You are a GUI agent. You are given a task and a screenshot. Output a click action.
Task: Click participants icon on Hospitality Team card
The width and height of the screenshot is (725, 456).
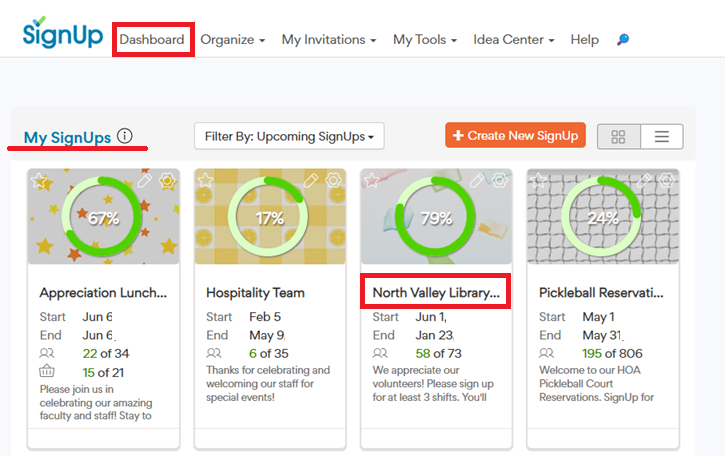coord(214,353)
